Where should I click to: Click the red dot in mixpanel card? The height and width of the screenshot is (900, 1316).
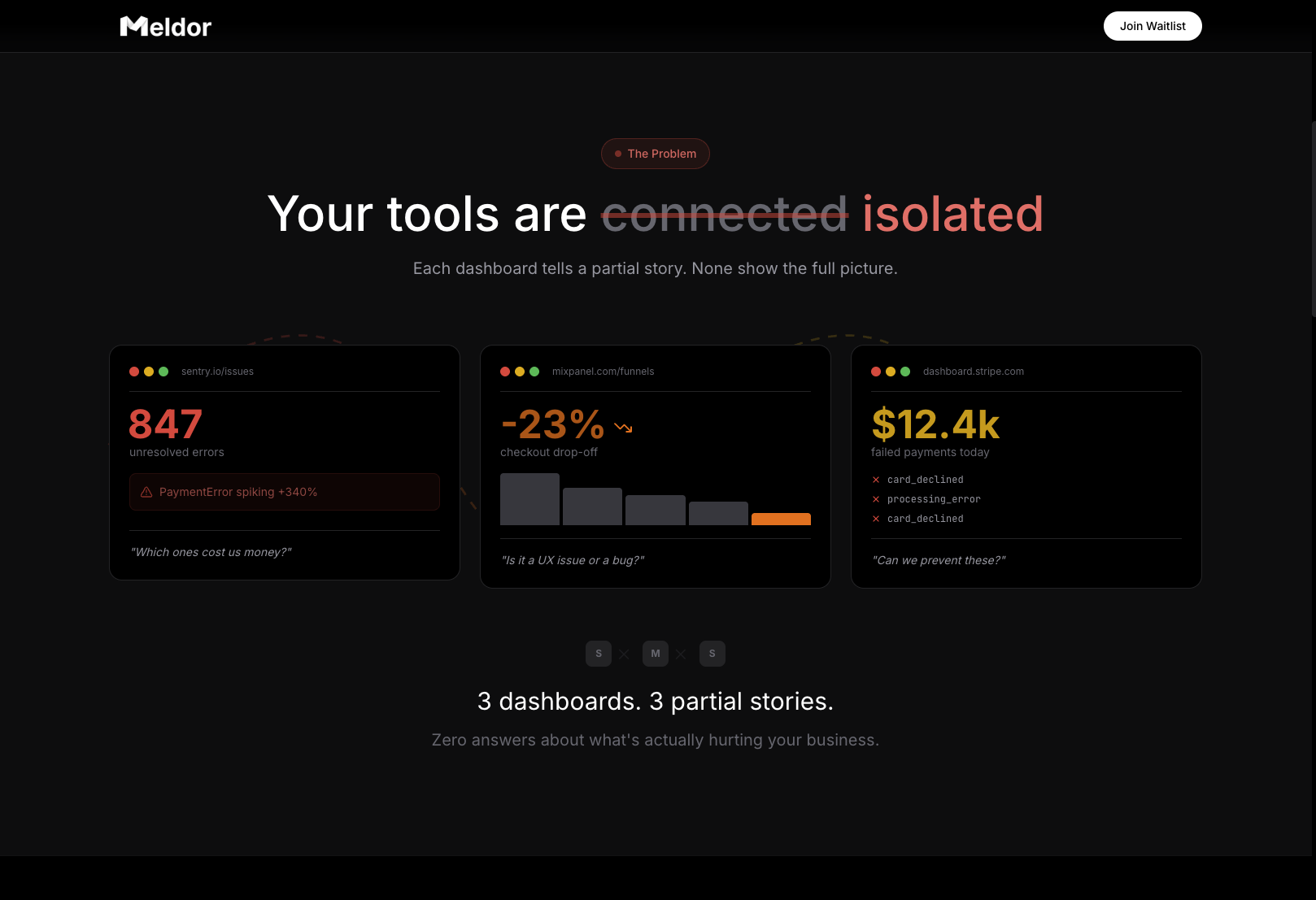[505, 372]
